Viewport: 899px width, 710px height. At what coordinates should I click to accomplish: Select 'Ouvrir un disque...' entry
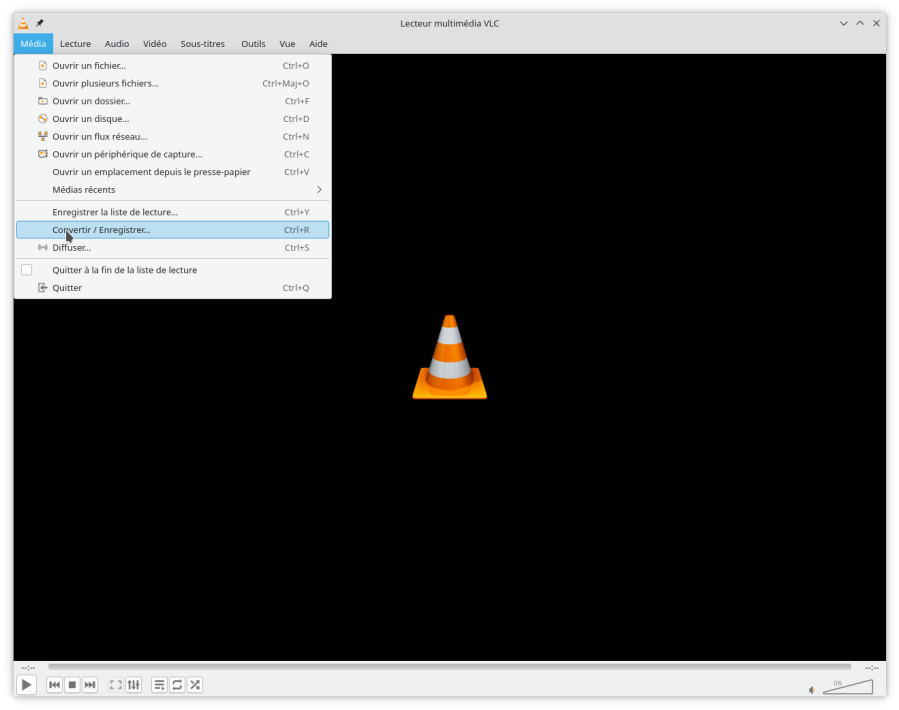click(x=90, y=119)
